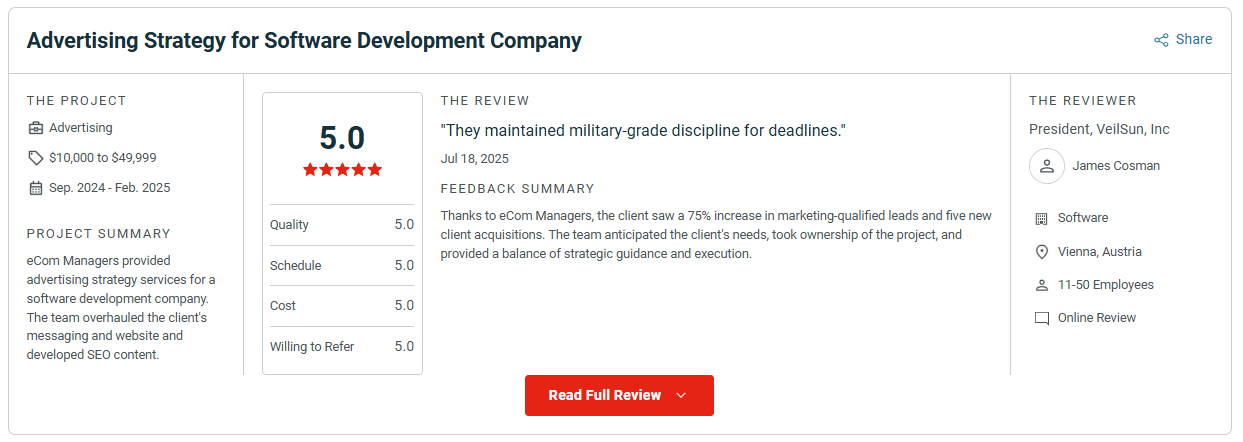Click the building icon beside Software
Viewport: 1243px width, 442px height.
coord(1041,218)
